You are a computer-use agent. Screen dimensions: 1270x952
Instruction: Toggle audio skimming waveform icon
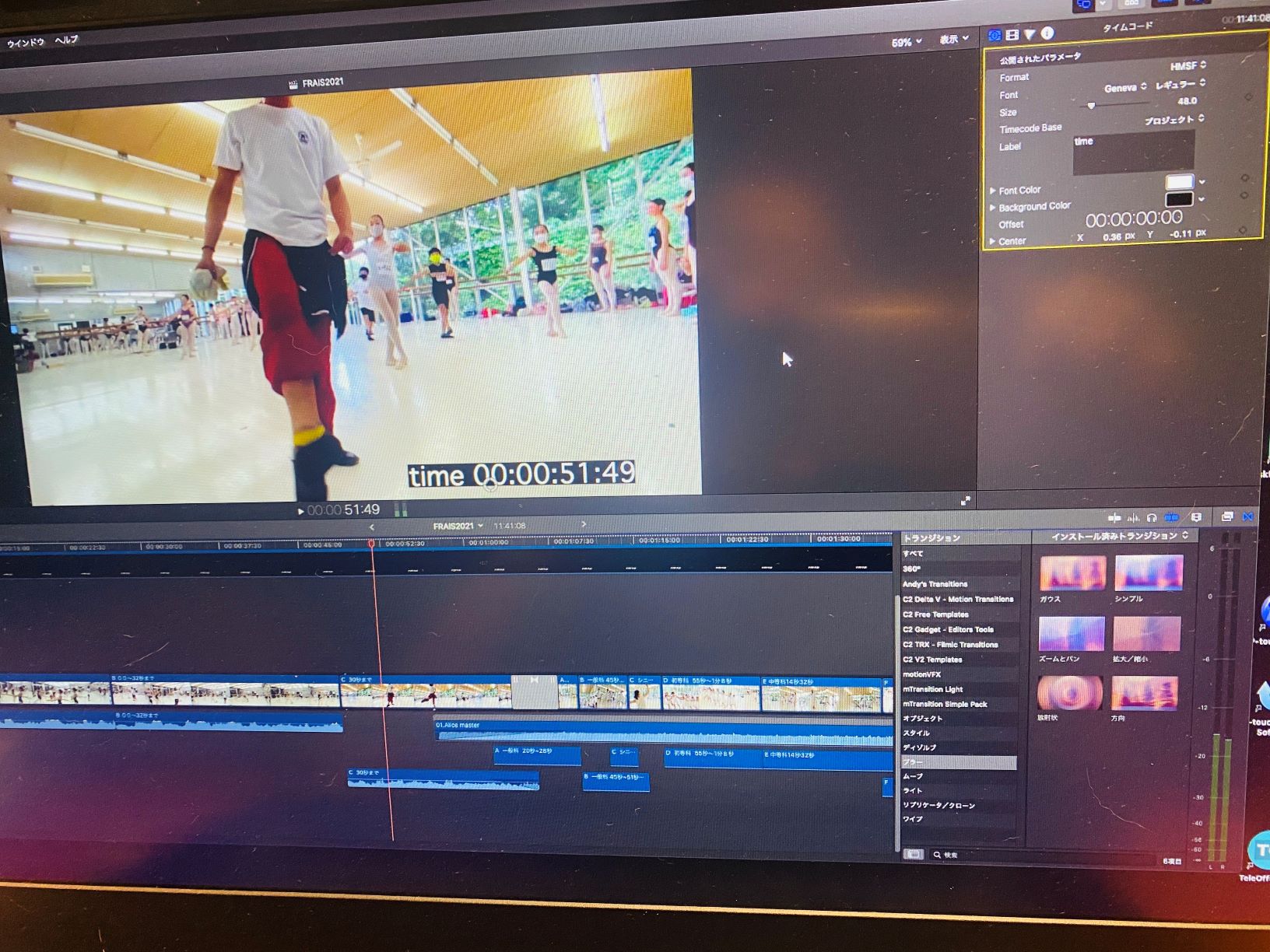[1133, 518]
